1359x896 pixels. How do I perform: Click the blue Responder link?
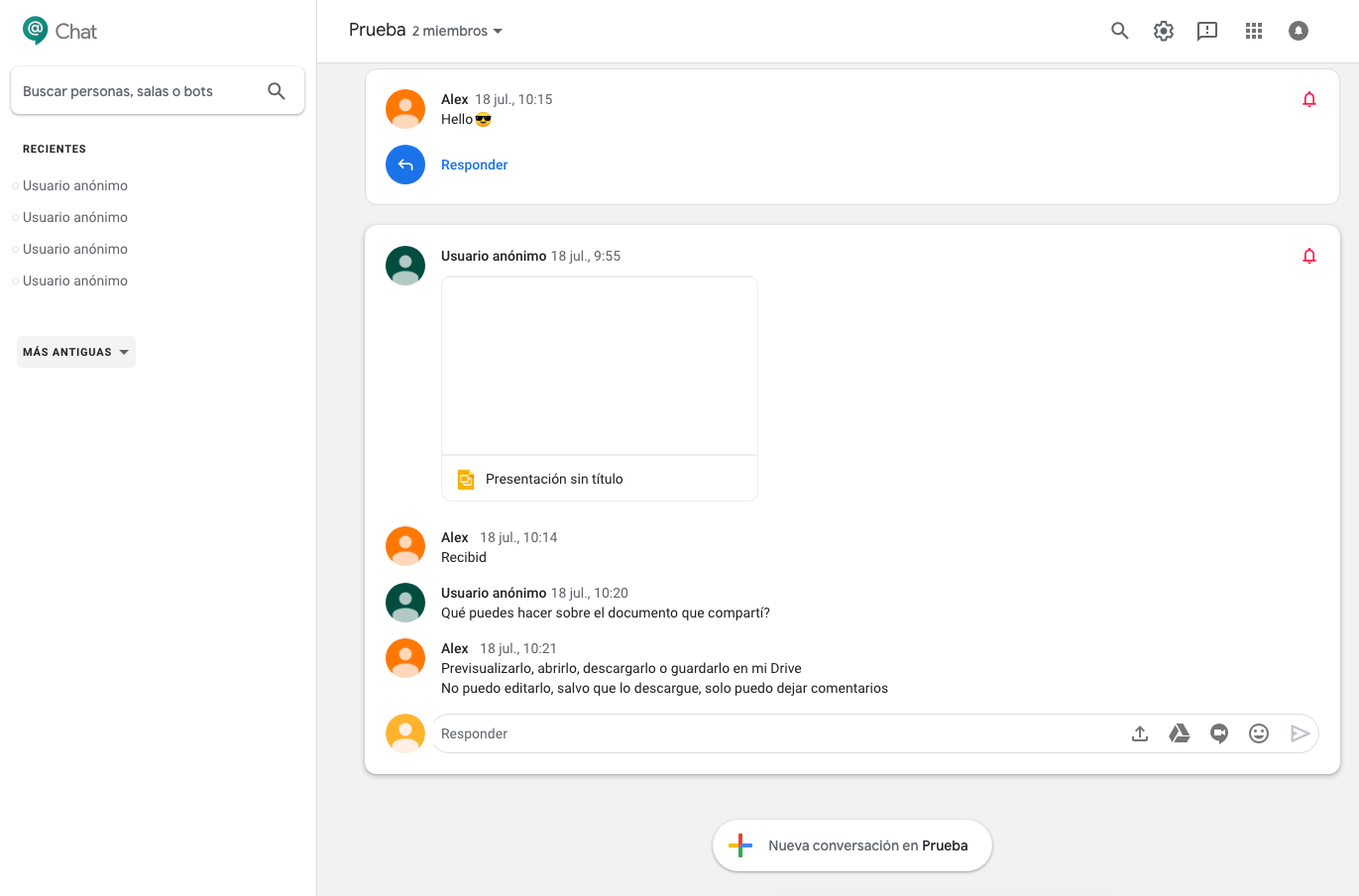point(474,165)
